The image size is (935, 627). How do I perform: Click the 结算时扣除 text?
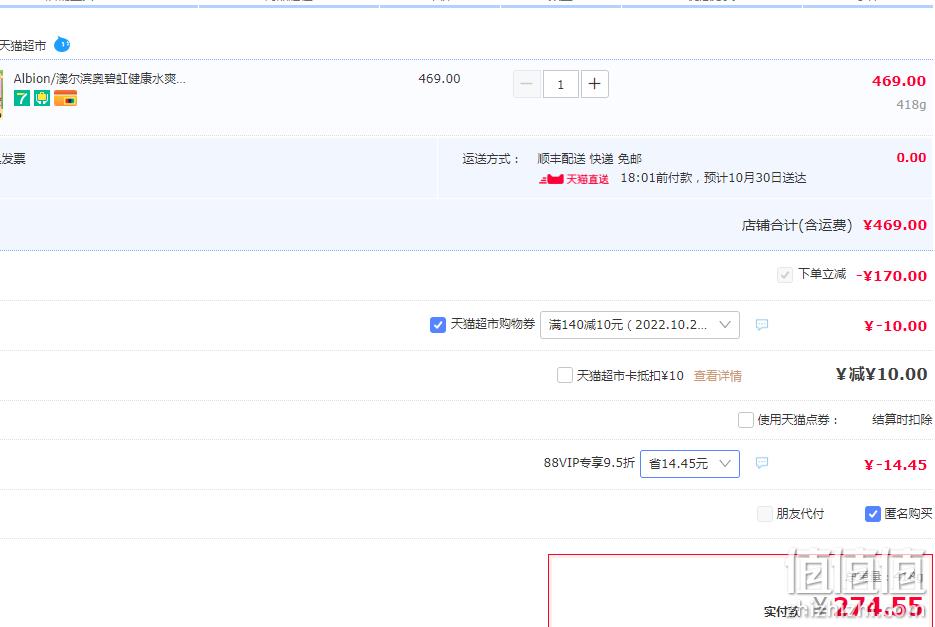point(902,419)
